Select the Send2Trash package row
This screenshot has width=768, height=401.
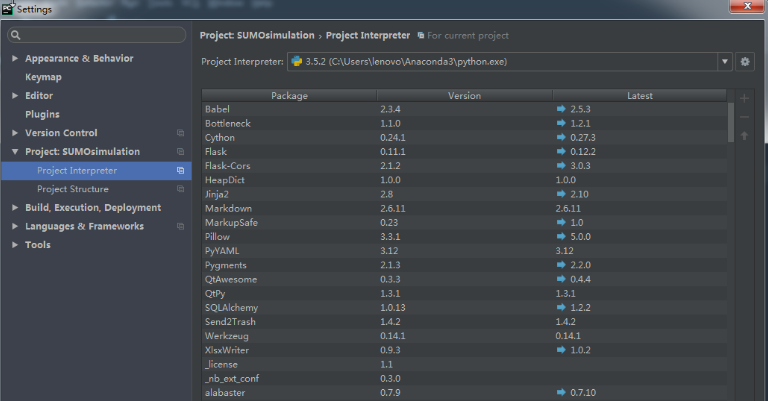click(x=464, y=322)
